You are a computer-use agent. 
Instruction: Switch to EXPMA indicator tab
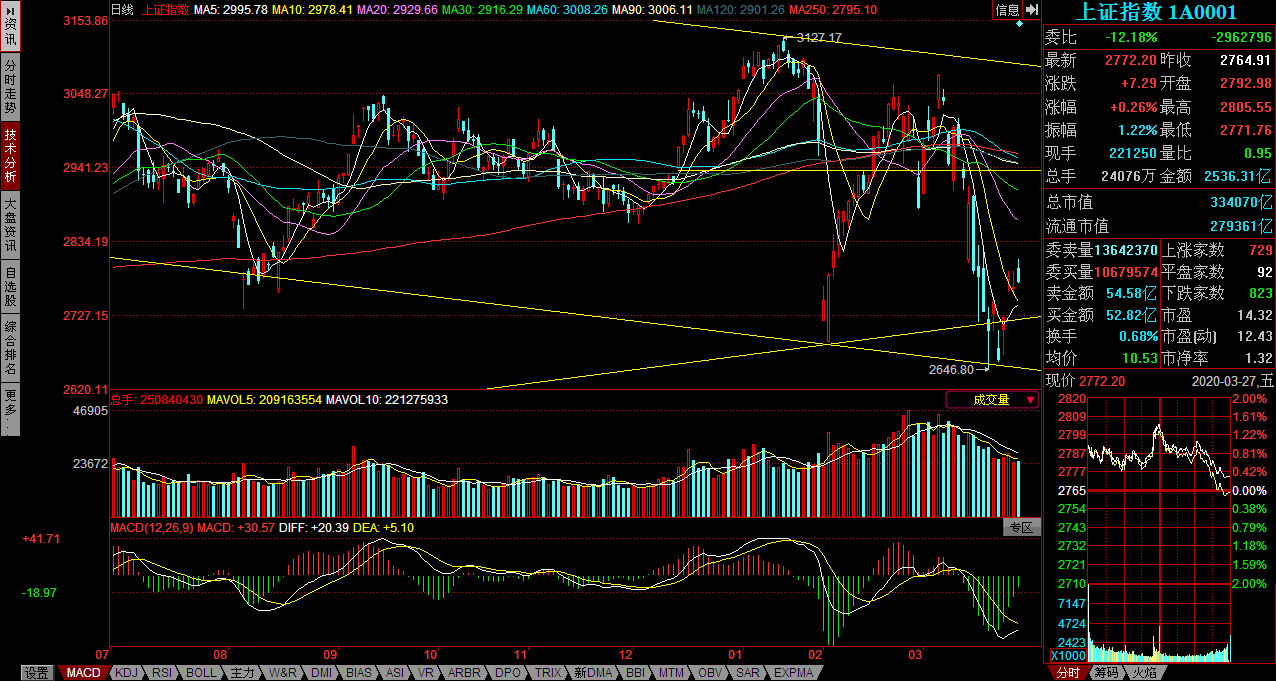[x=793, y=673]
